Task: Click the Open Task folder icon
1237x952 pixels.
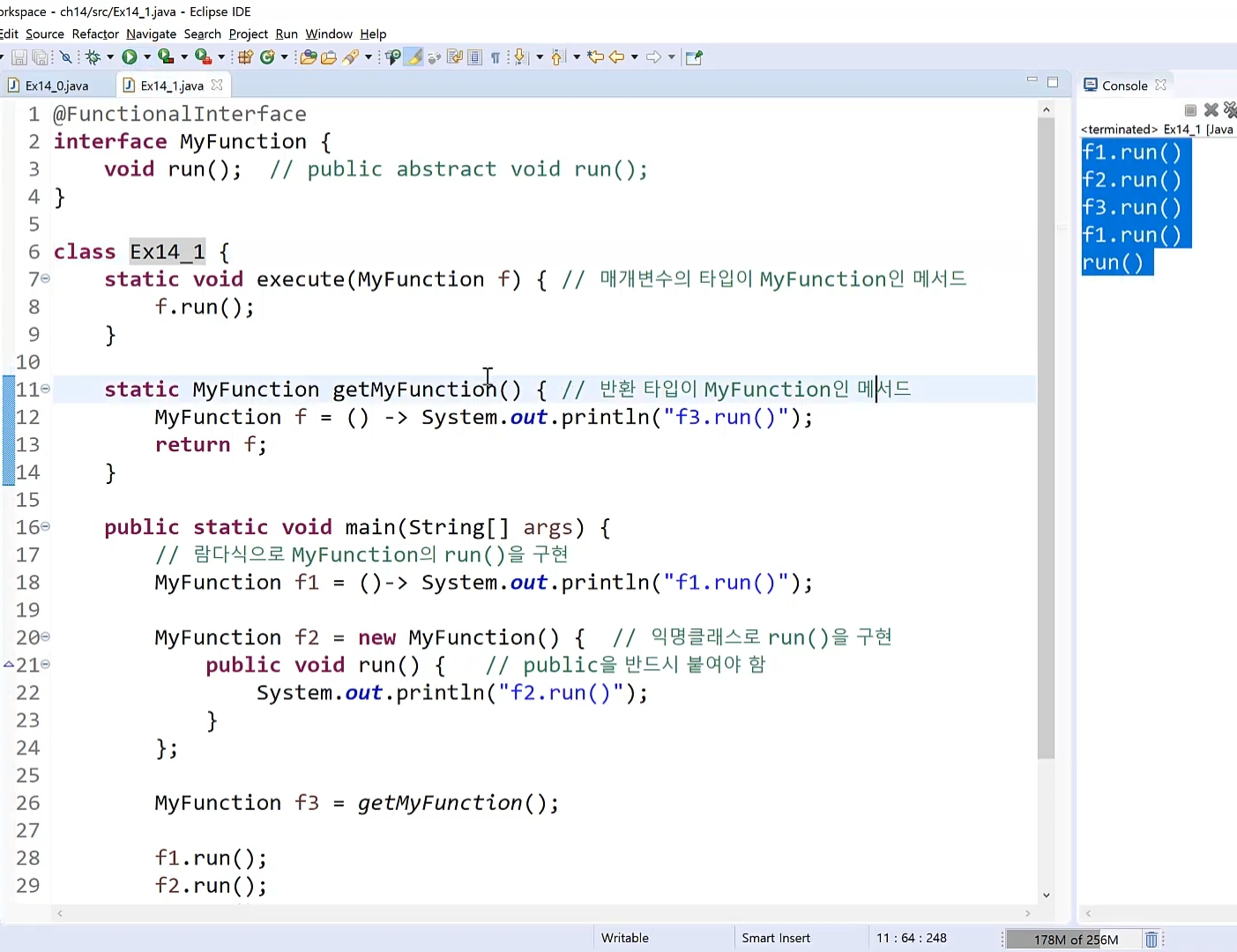Action: point(329,57)
